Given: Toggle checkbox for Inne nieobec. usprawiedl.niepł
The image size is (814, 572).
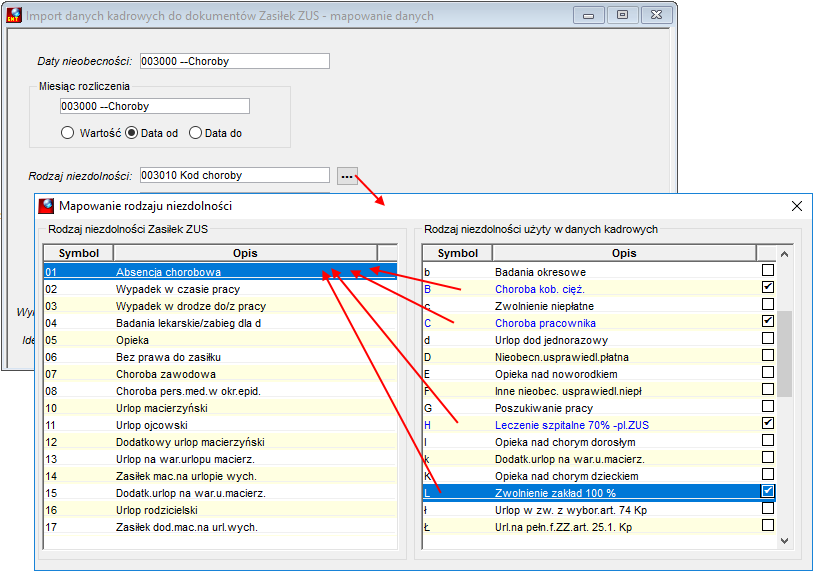Looking at the screenshot, I should [768, 389].
